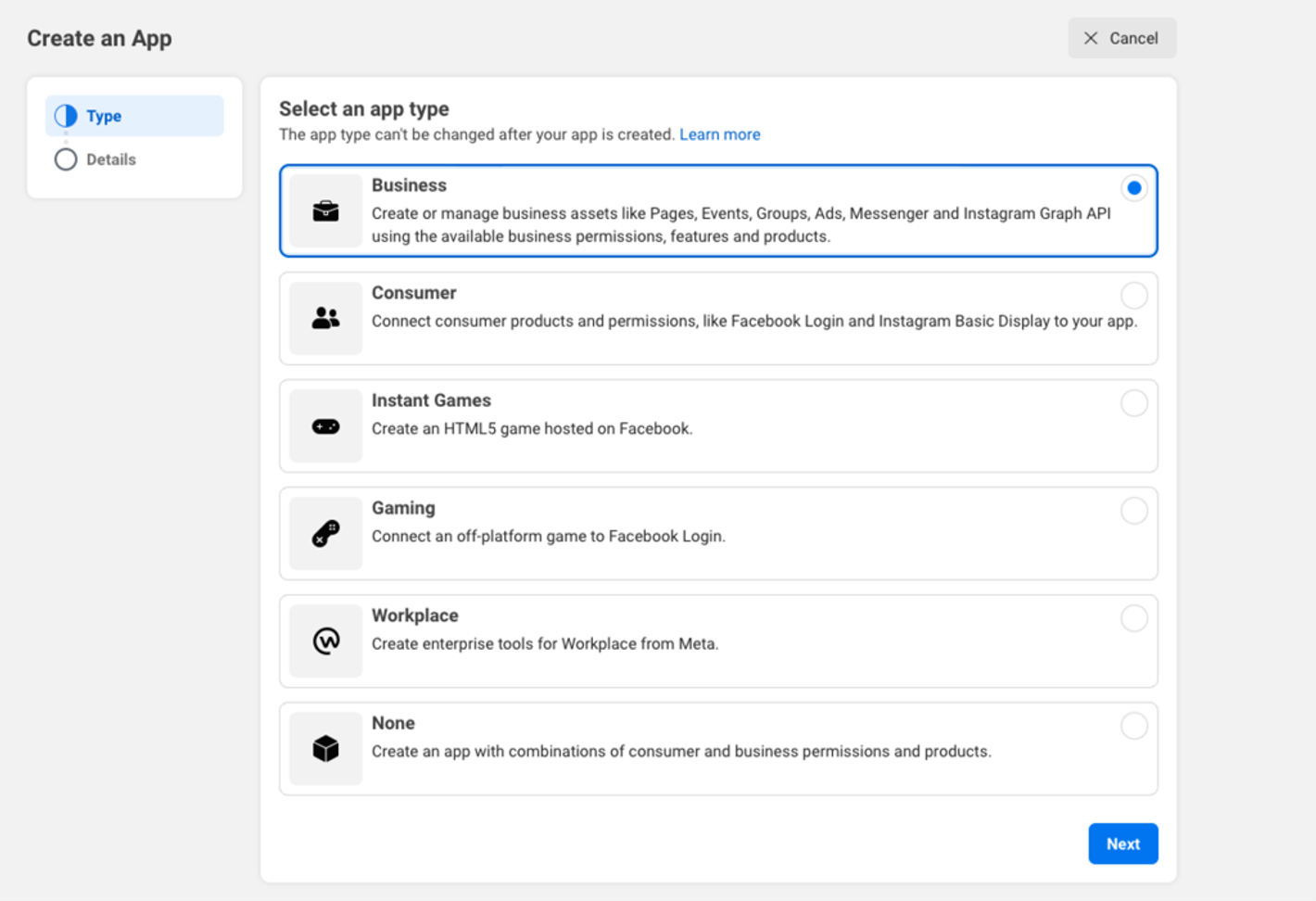Click the Gaming title text
Image resolution: width=1316 pixels, height=901 pixels.
pyautogui.click(x=403, y=508)
